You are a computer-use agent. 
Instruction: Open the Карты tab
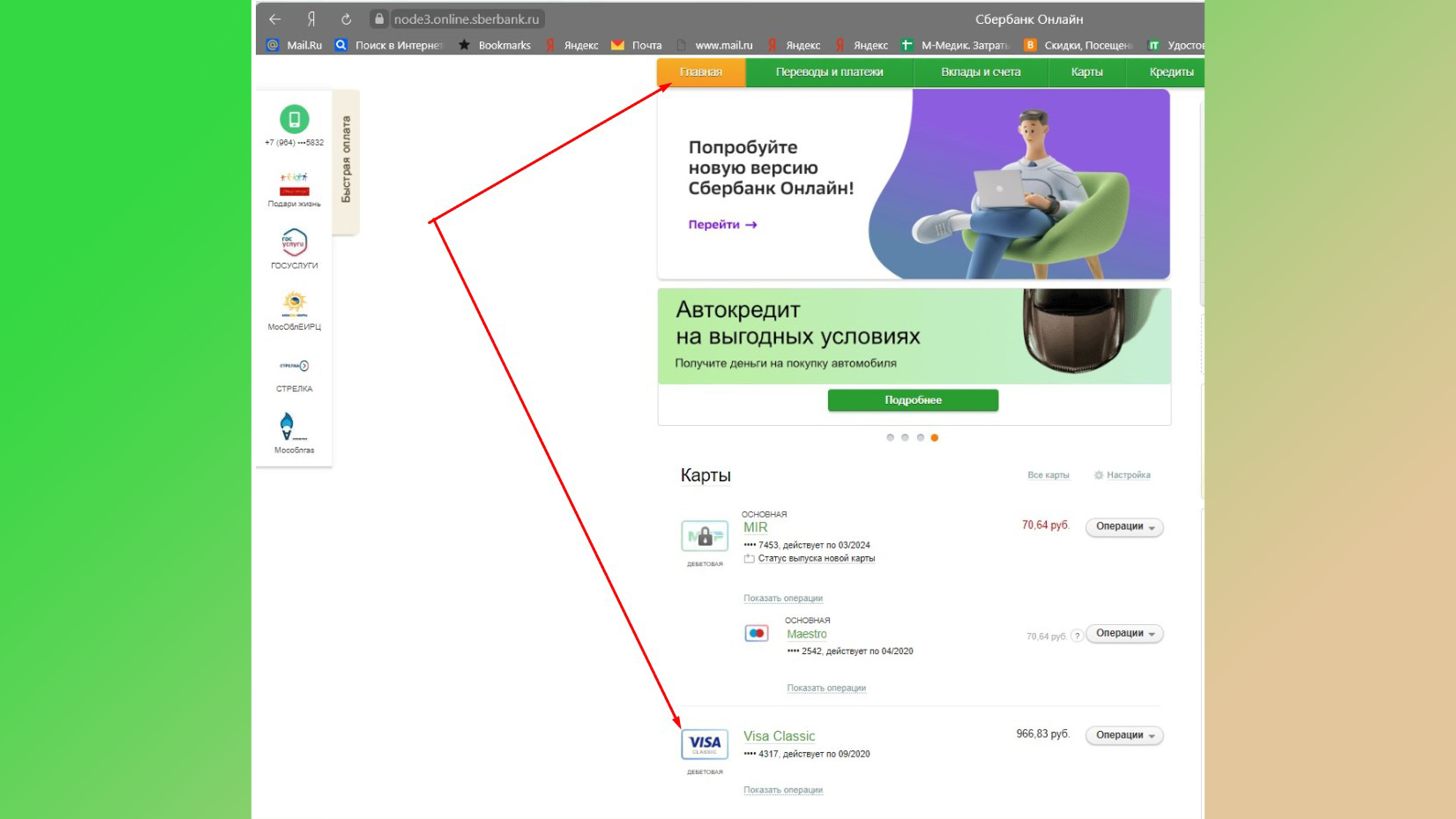point(1087,72)
